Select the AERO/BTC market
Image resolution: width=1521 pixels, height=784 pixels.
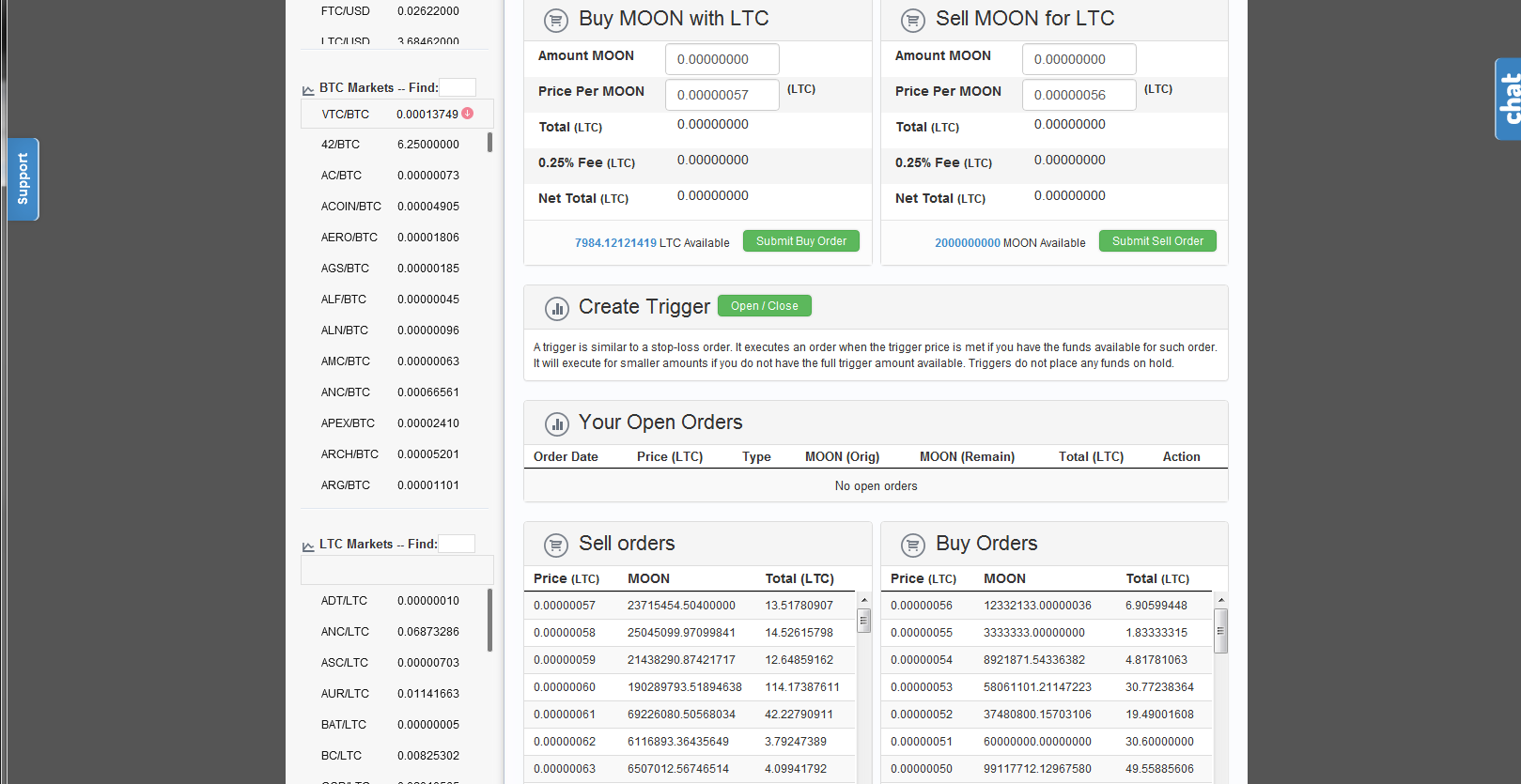395,238
